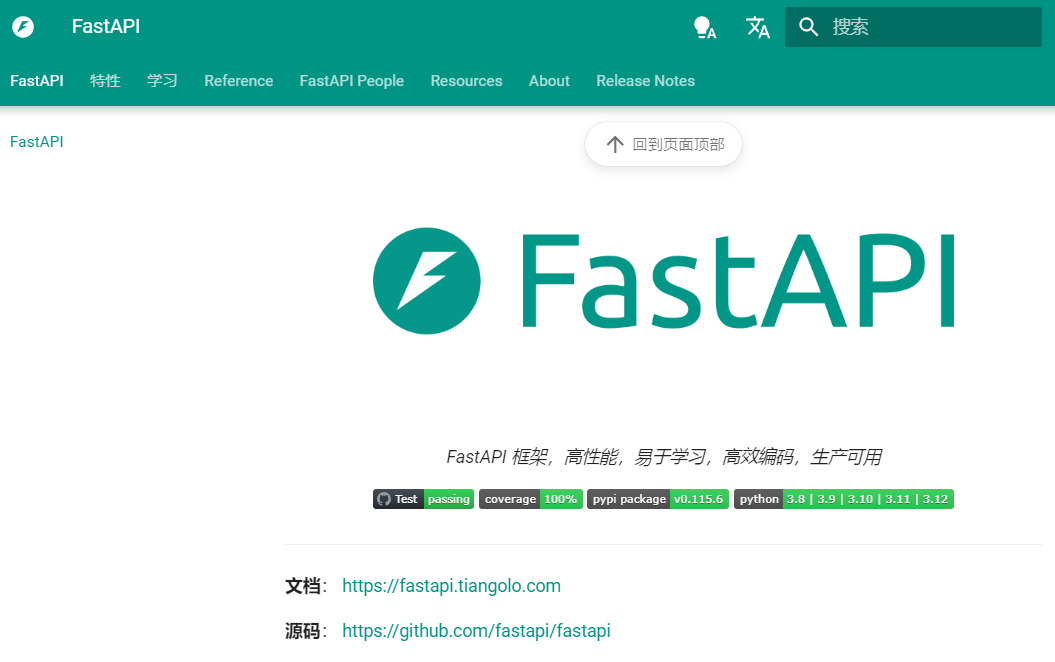The height and width of the screenshot is (662, 1055).
Task: Go to the Resources tab
Action: coord(466,81)
